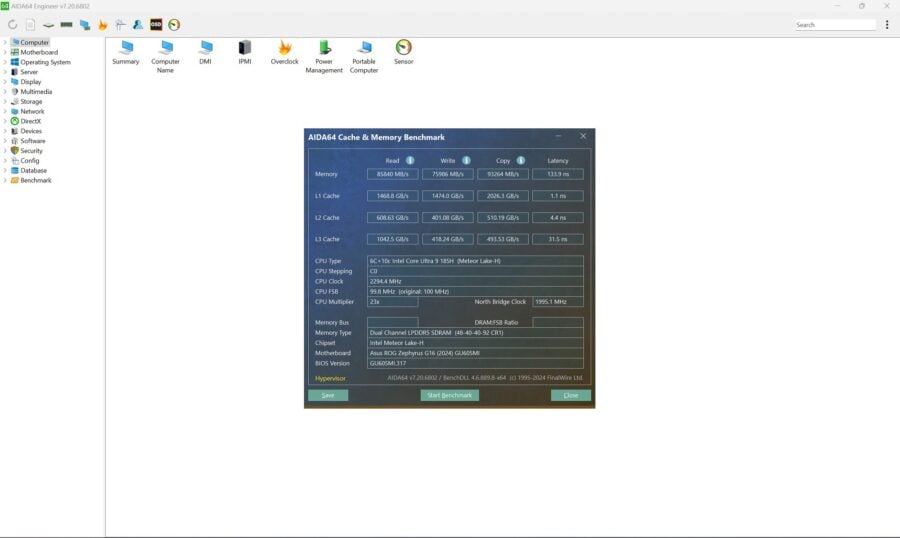Click the L3 Cache Read 1042.5 GB/s value
The image size is (900, 538).
(x=393, y=239)
